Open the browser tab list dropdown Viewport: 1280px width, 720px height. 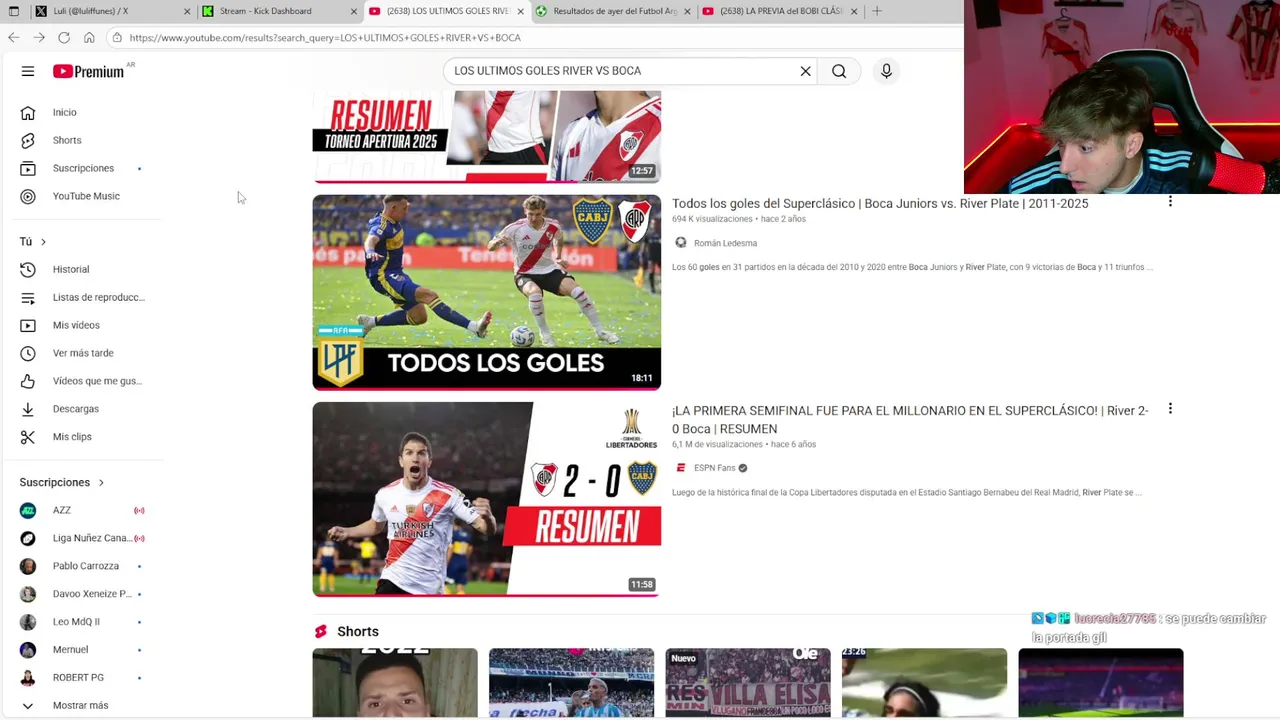[13, 11]
